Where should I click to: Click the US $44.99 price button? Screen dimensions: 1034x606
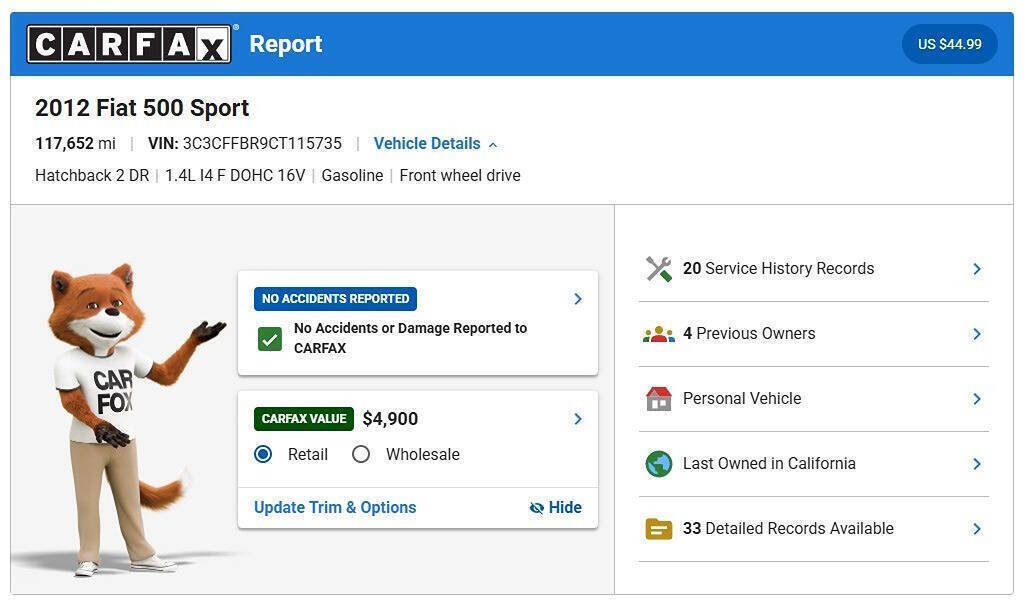[950, 44]
